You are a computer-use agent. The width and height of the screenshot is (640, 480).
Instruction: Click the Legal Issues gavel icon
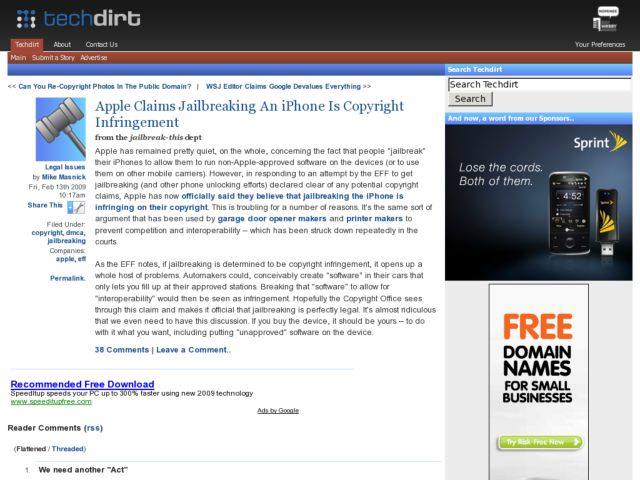pos(60,129)
